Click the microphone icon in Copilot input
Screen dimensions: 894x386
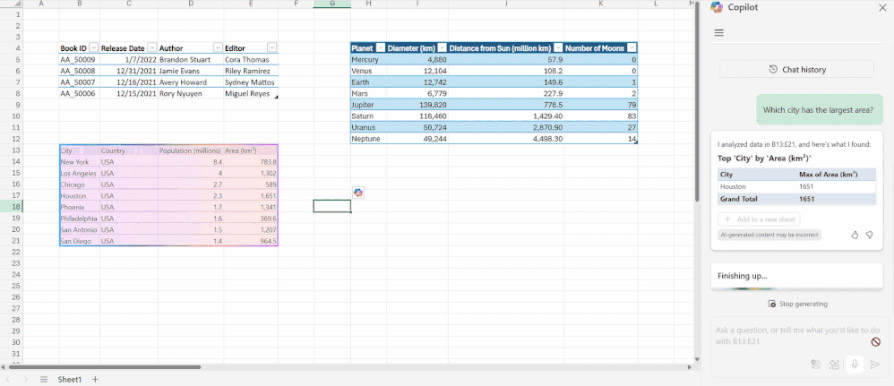(854, 364)
